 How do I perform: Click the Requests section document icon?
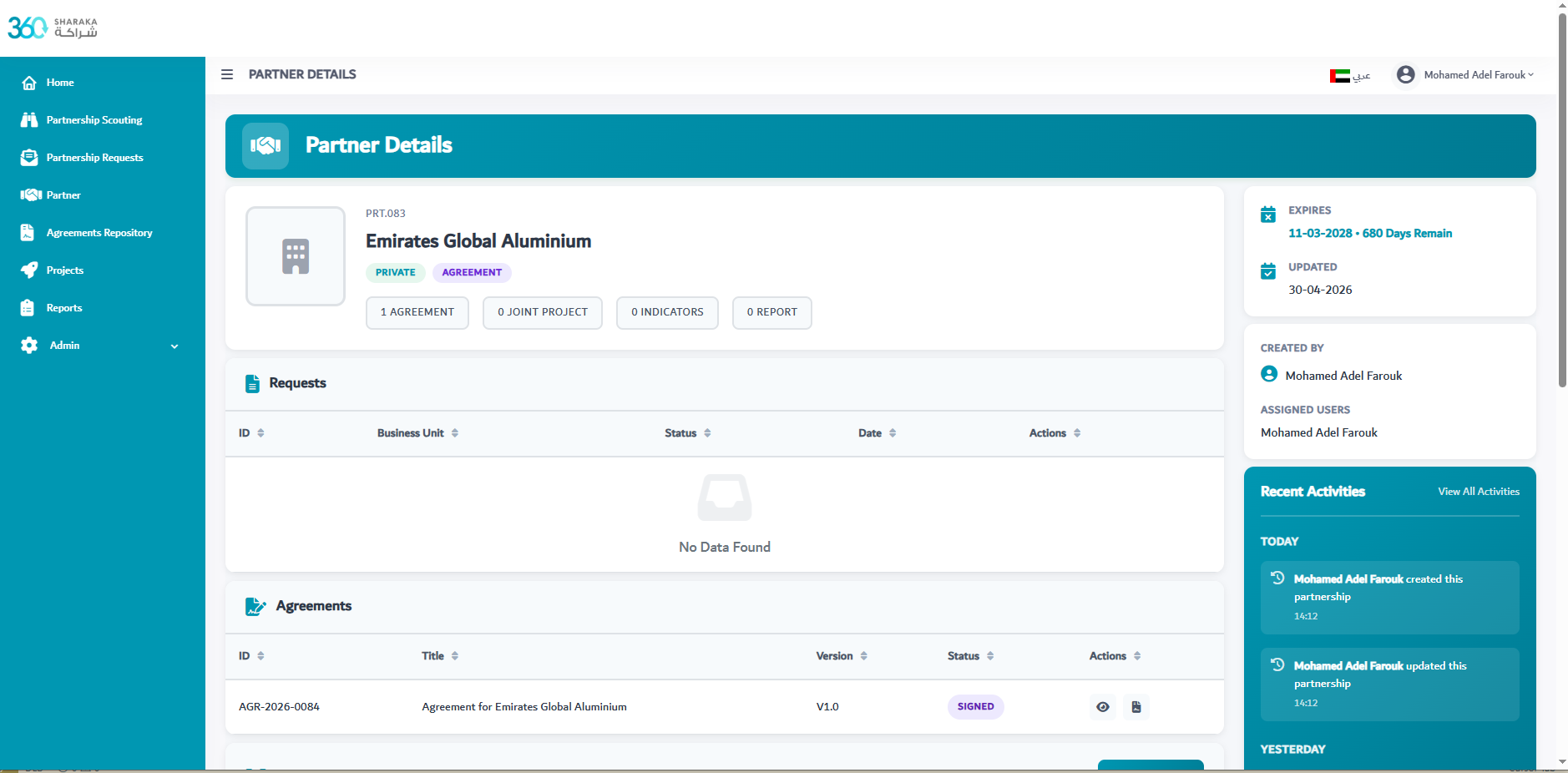[x=252, y=384]
